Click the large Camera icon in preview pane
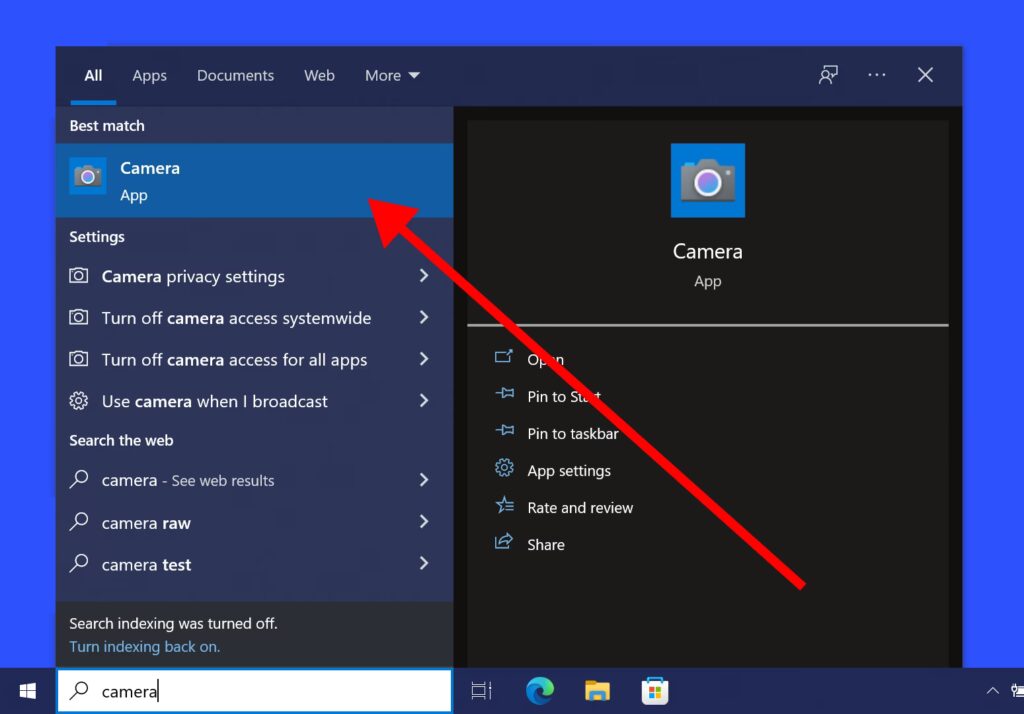1024x714 pixels. [x=707, y=181]
